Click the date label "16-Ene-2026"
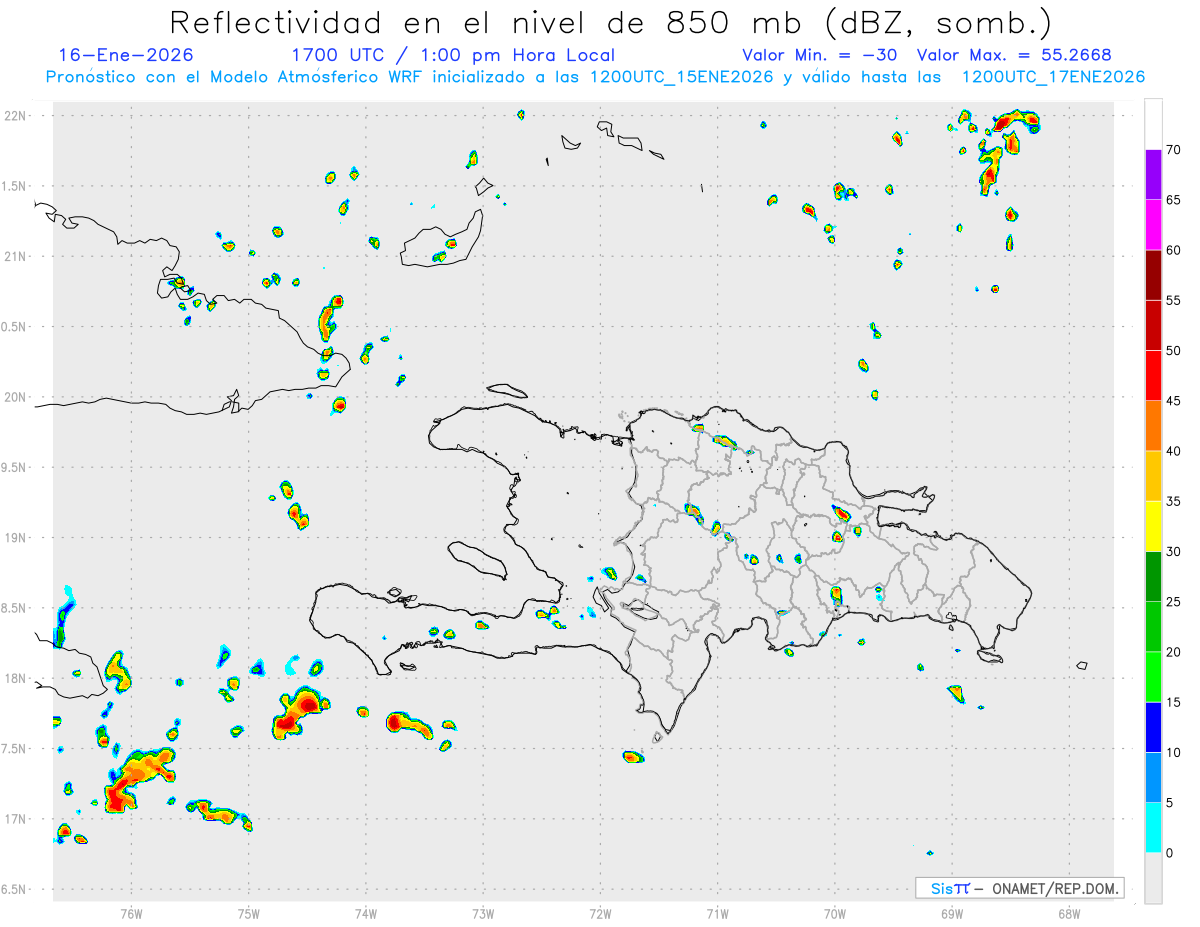Image resolution: width=1200 pixels, height=927 pixels. point(127,56)
